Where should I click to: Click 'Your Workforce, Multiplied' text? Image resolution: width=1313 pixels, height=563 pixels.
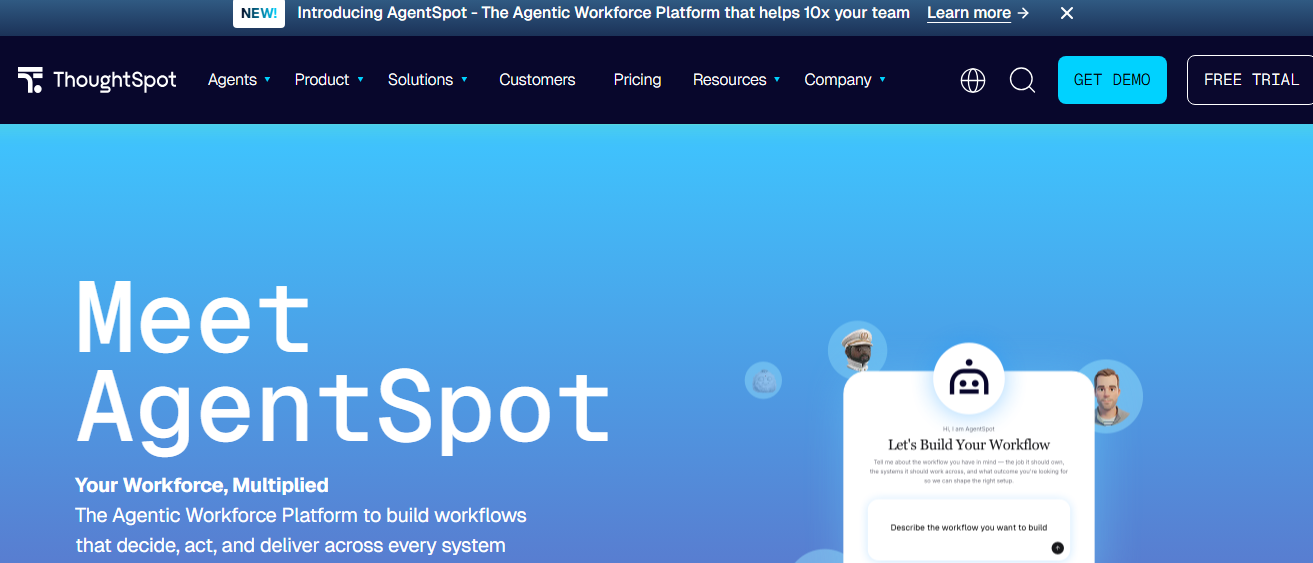coord(202,486)
